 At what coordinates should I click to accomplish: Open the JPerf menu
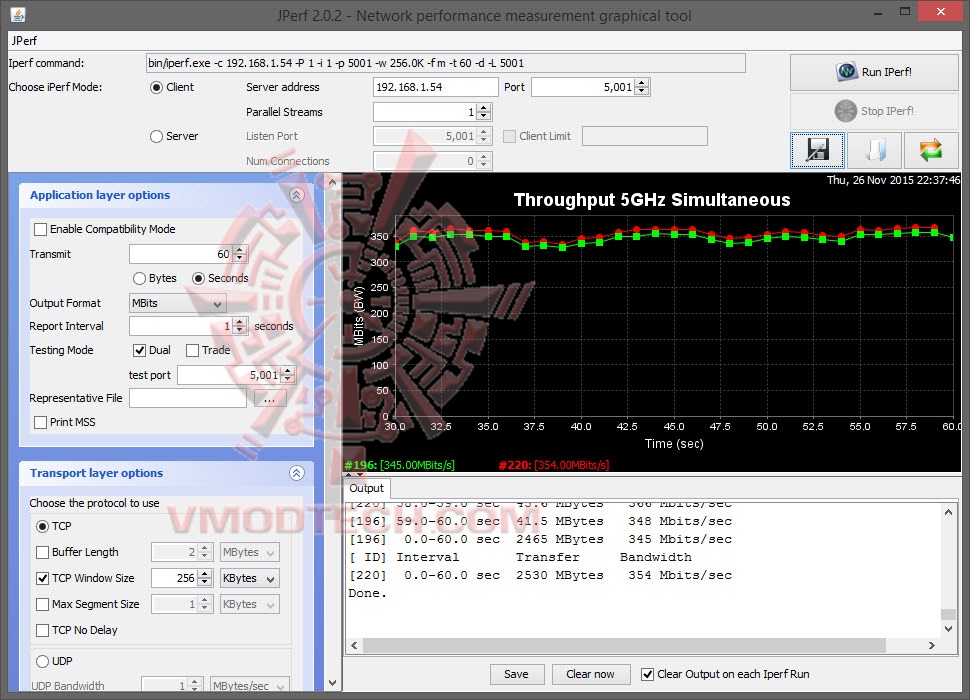coord(24,41)
